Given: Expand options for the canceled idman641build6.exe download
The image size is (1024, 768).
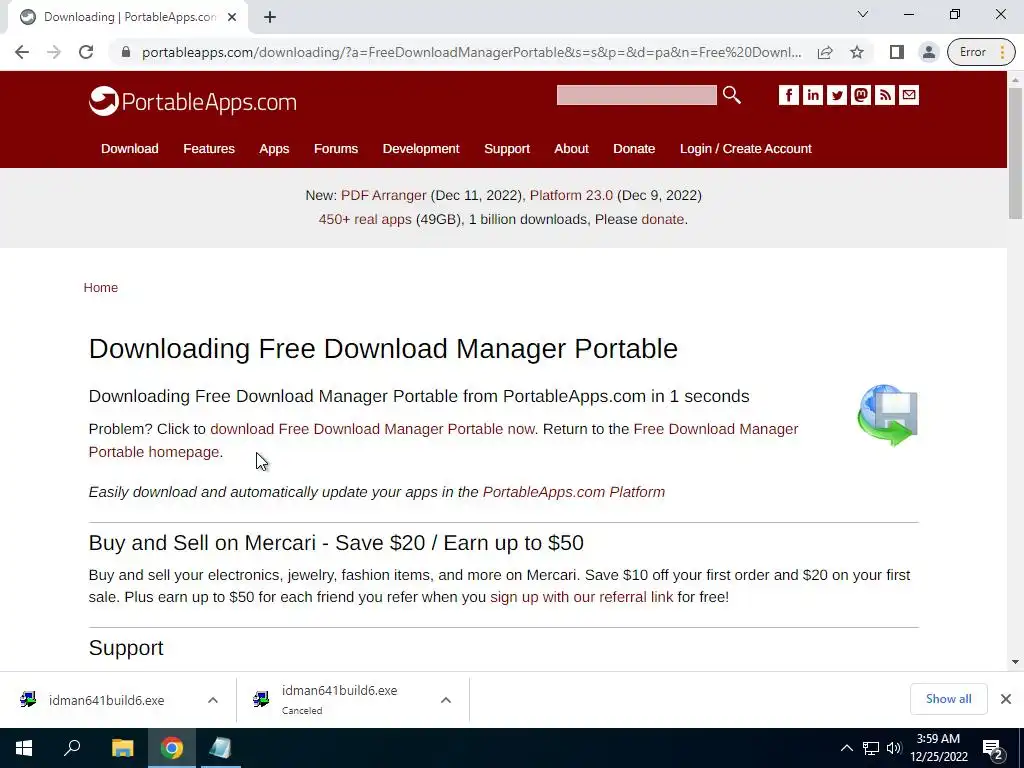Looking at the screenshot, I should (x=446, y=700).
